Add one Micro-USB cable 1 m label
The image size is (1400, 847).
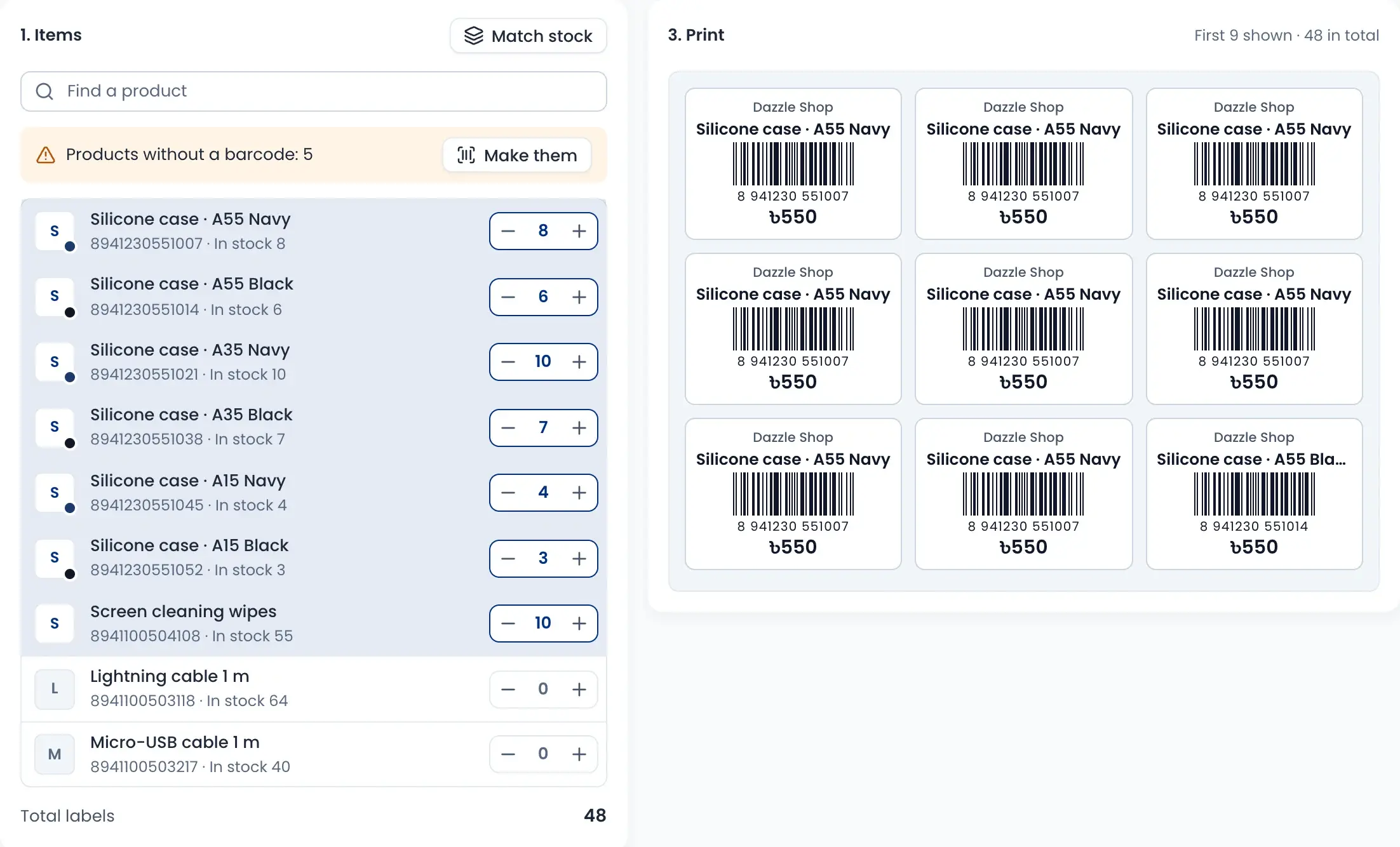(579, 754)
